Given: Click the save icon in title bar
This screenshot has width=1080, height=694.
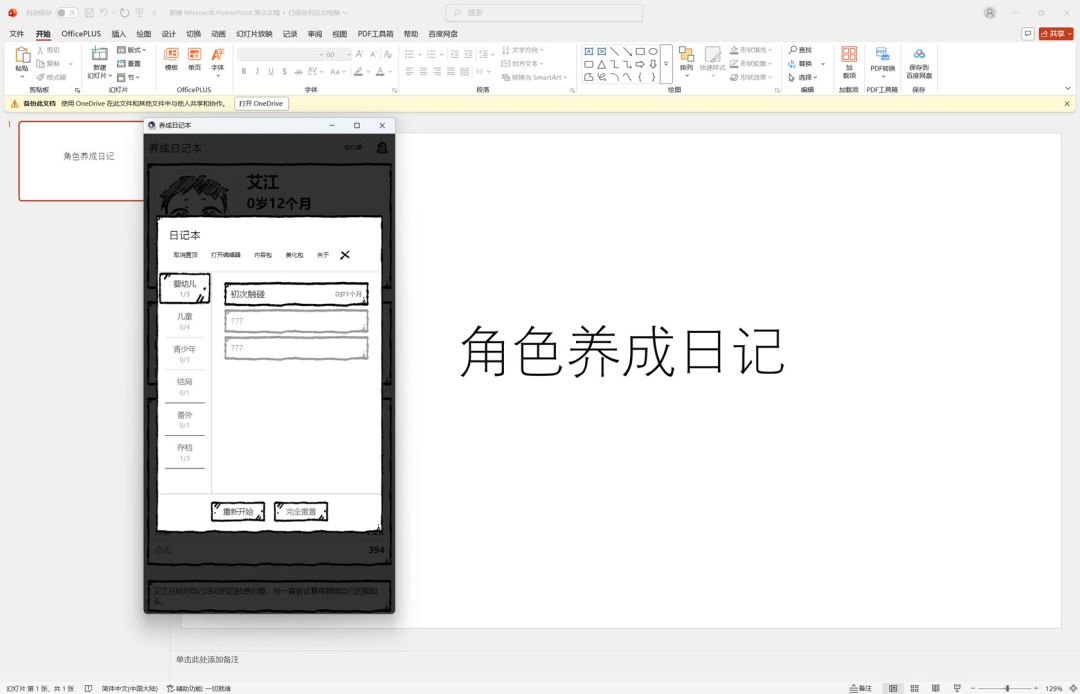Looking at the screenshot, I should pos(90,12).
